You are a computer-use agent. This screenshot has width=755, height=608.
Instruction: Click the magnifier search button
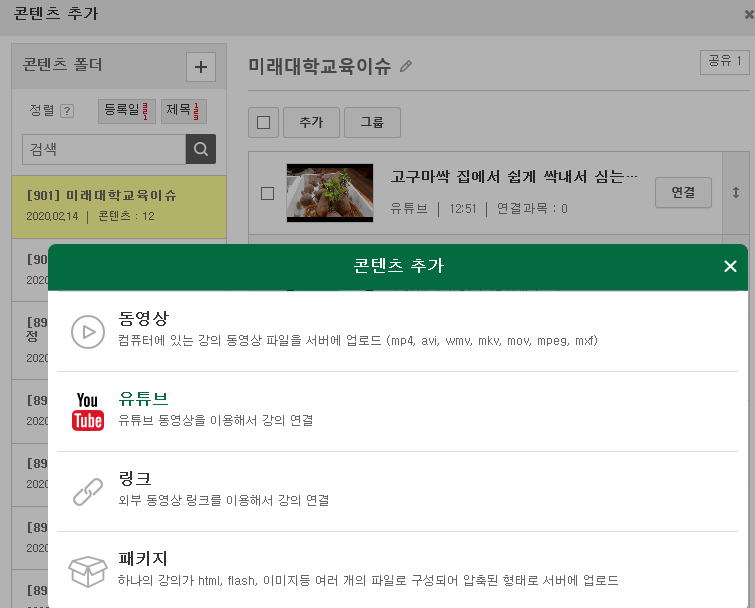(x=200, y=149)
